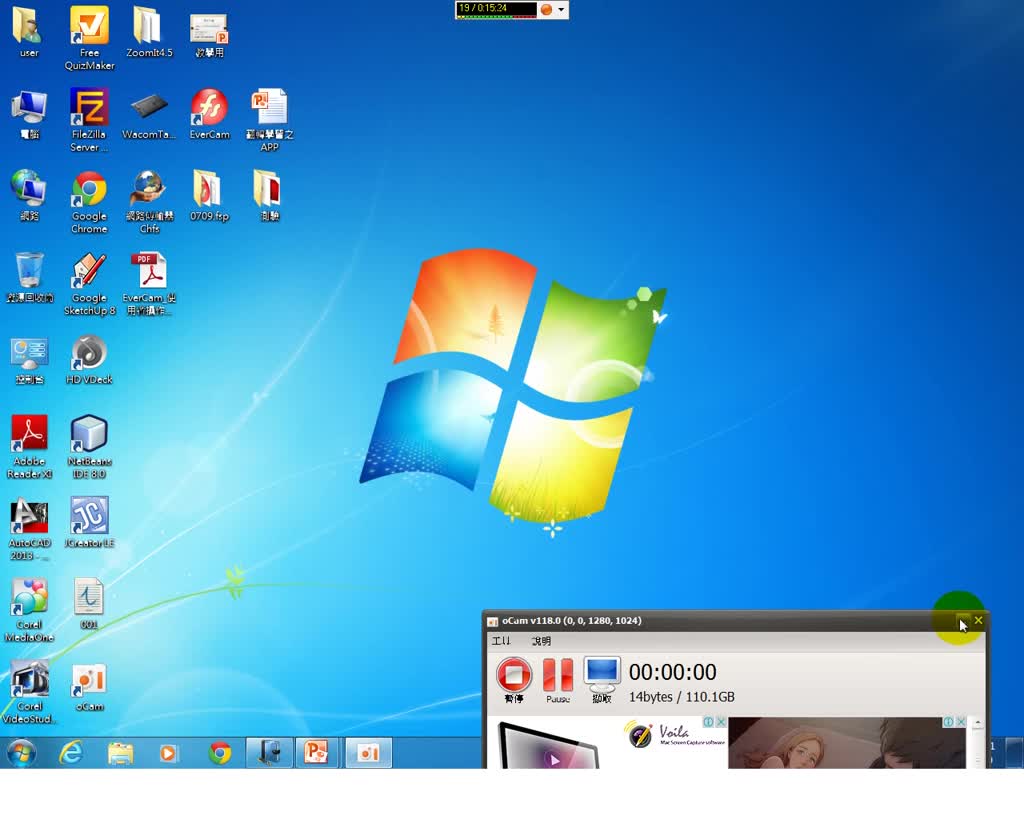Select the 0709.fsp folder icon

(x=210, y=195)
